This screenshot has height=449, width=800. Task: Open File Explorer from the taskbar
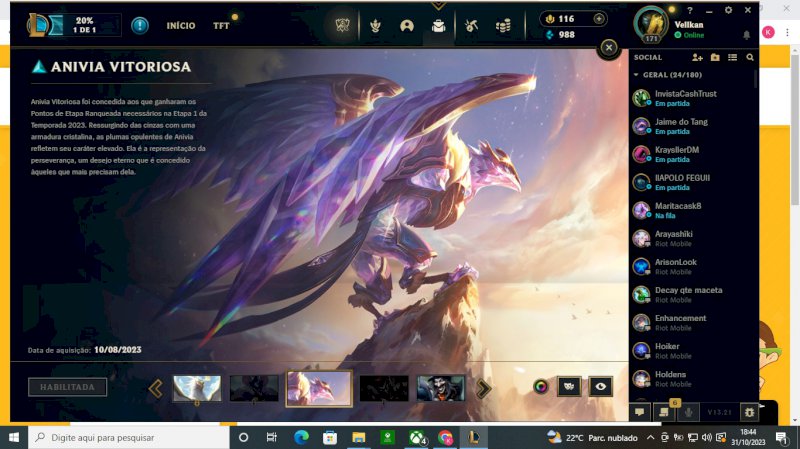point(359,437)
